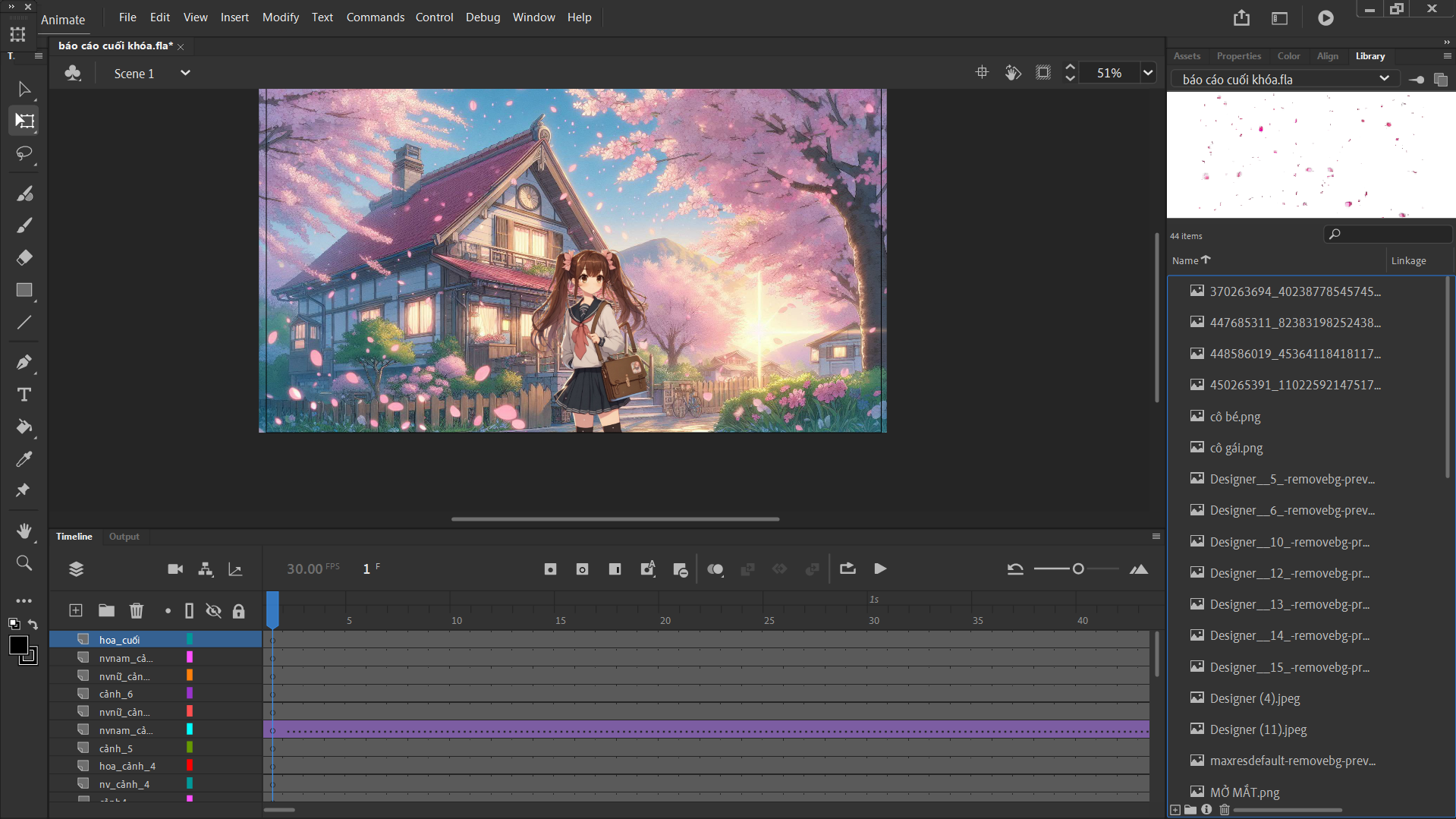Add a new layer
This screenshot has height=819, width=1456.
tap(76, 611)
